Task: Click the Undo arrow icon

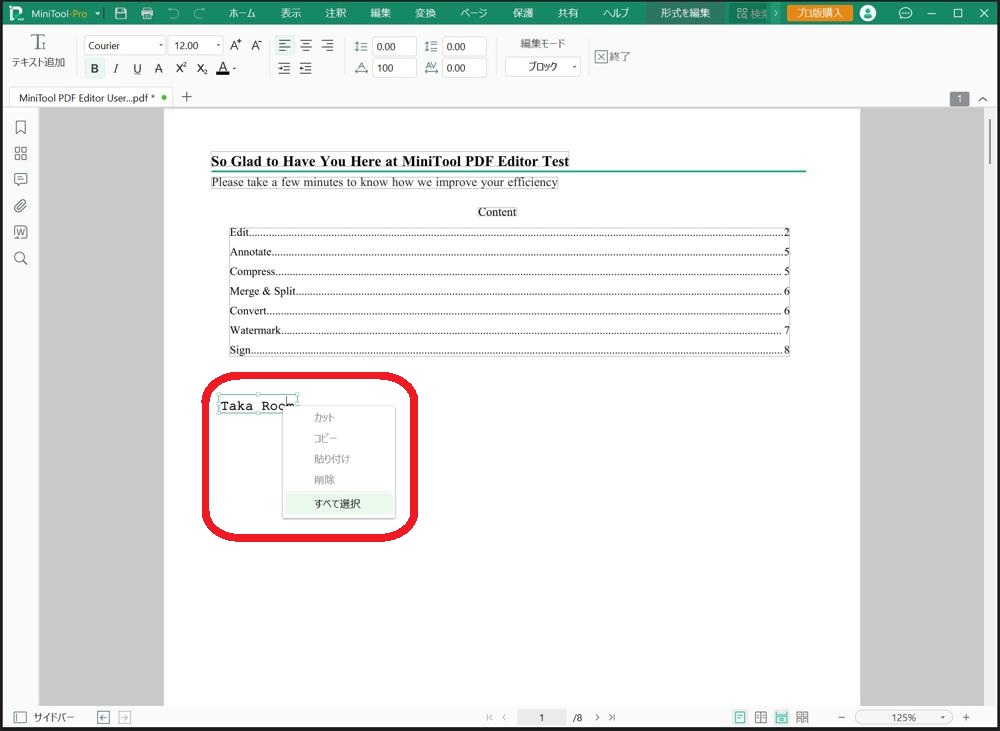Action: click(x=173, y=13)
